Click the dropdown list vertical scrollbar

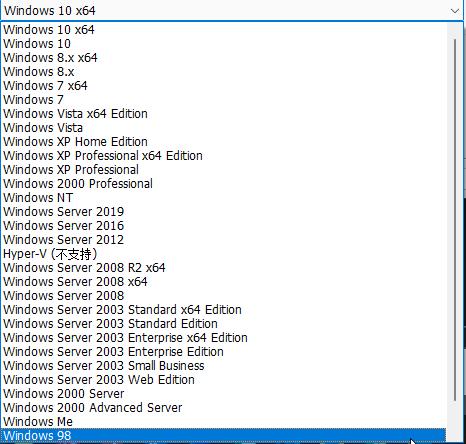(455, 220)
